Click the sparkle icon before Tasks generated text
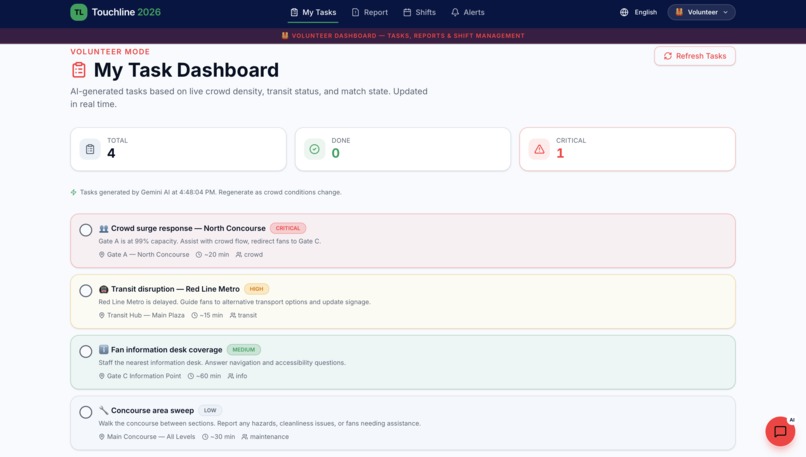Image resolution: width=806 pixels, height=457 pixels. click(74, 192)
